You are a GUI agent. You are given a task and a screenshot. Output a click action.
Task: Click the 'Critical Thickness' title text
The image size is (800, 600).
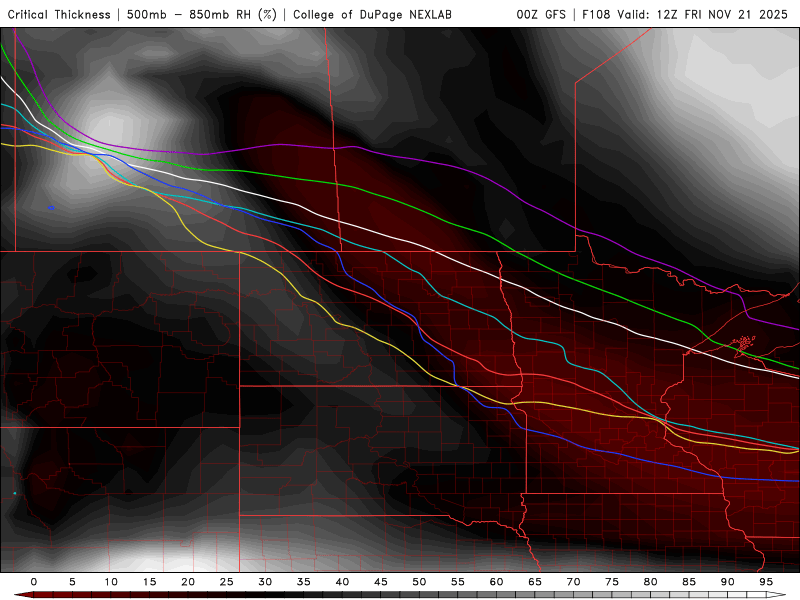point(59,14)
